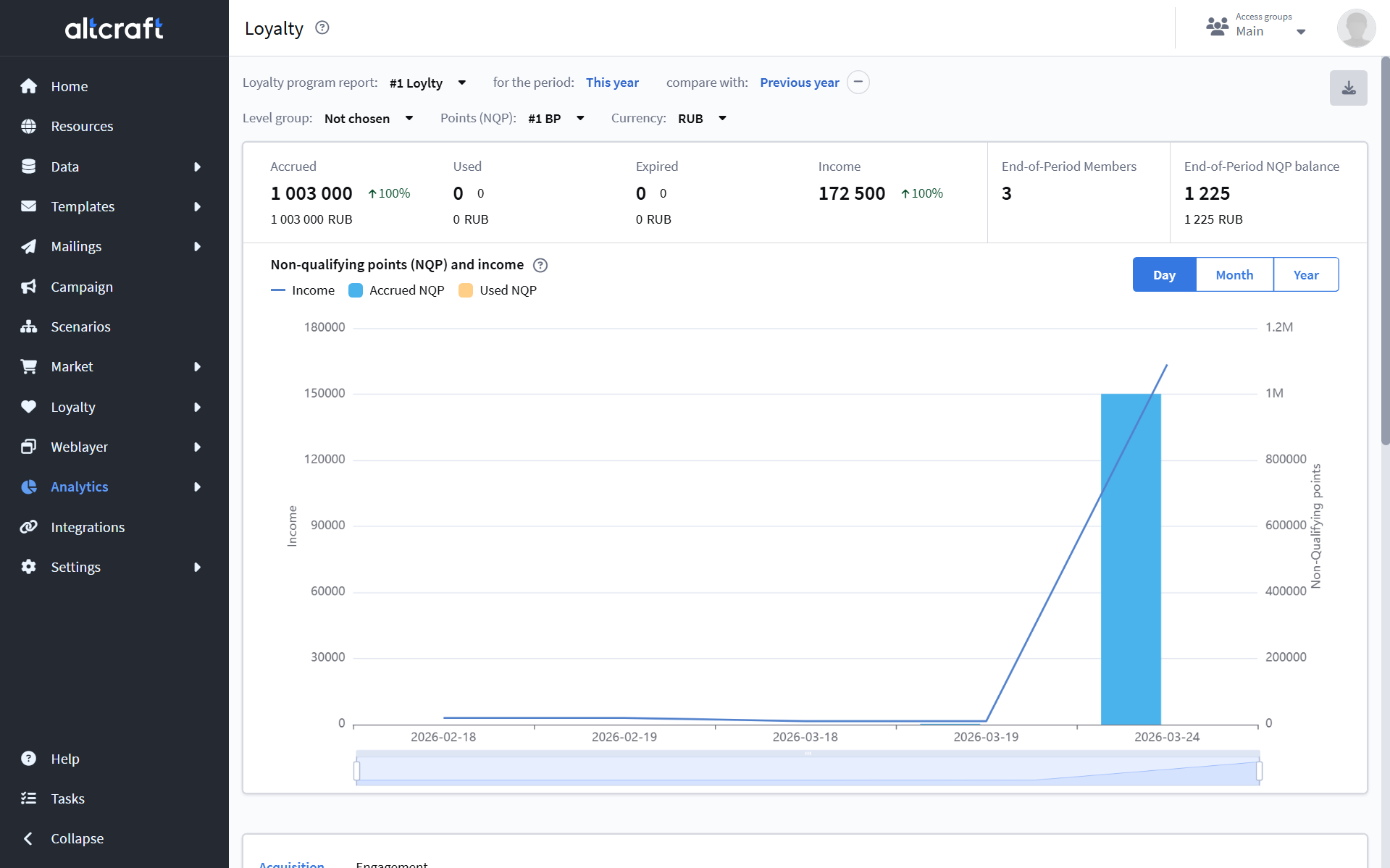The image size is (1390, 868).
Task: Open the user avatar profile
Action: pos(1355,29)
